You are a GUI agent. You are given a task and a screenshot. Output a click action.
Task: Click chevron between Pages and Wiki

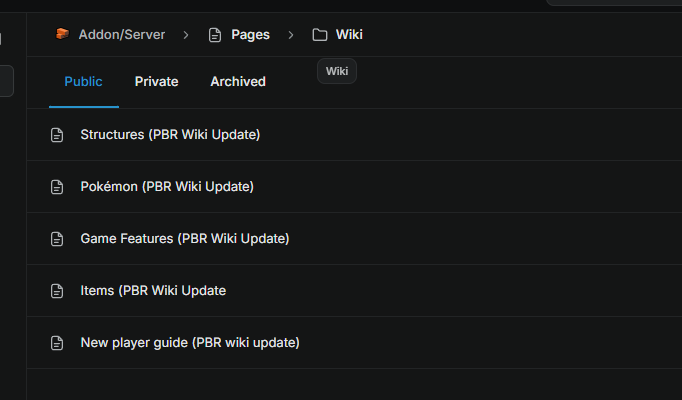point(291,35)
